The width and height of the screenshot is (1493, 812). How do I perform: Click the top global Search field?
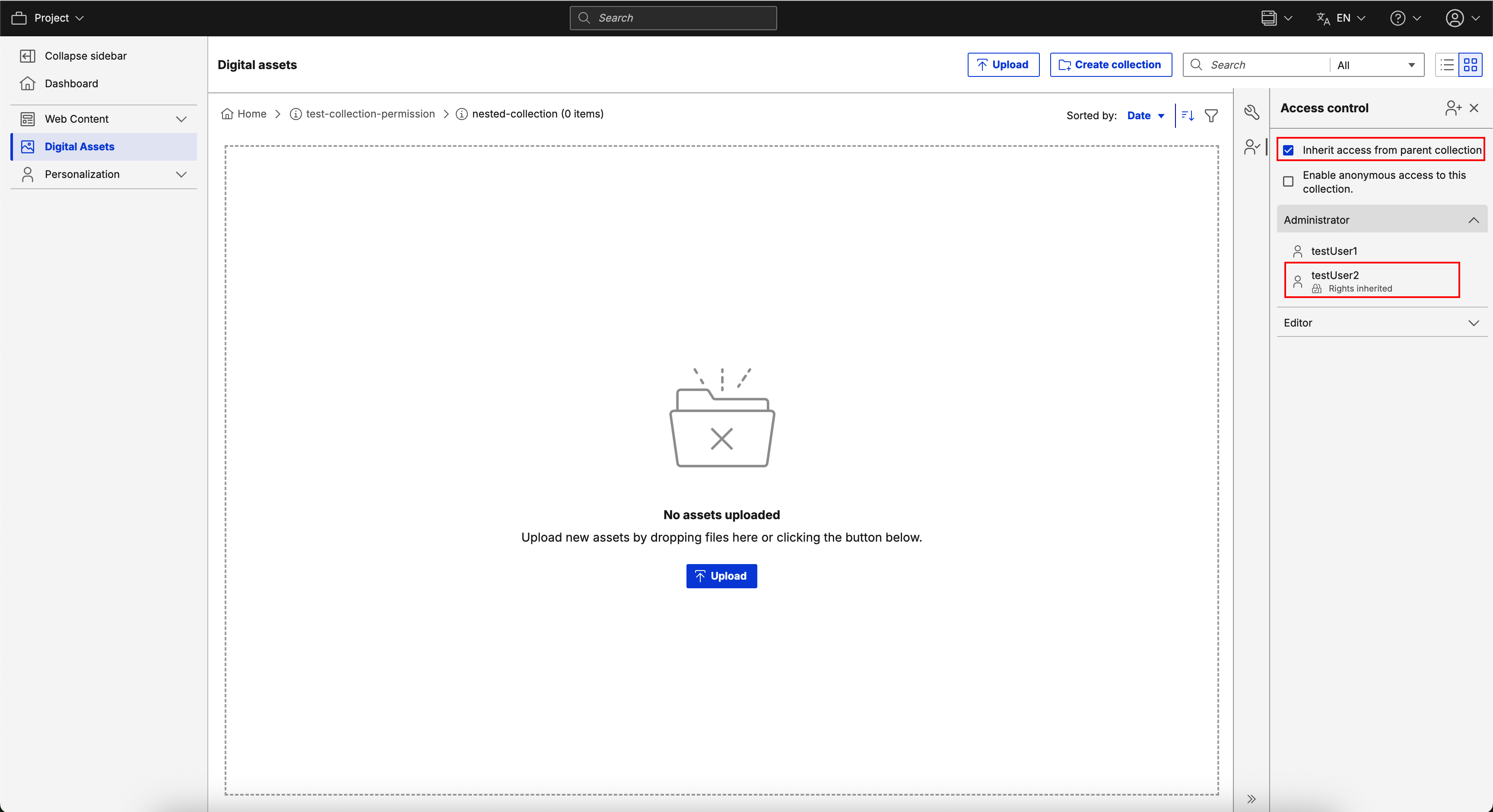click(673, 18)
